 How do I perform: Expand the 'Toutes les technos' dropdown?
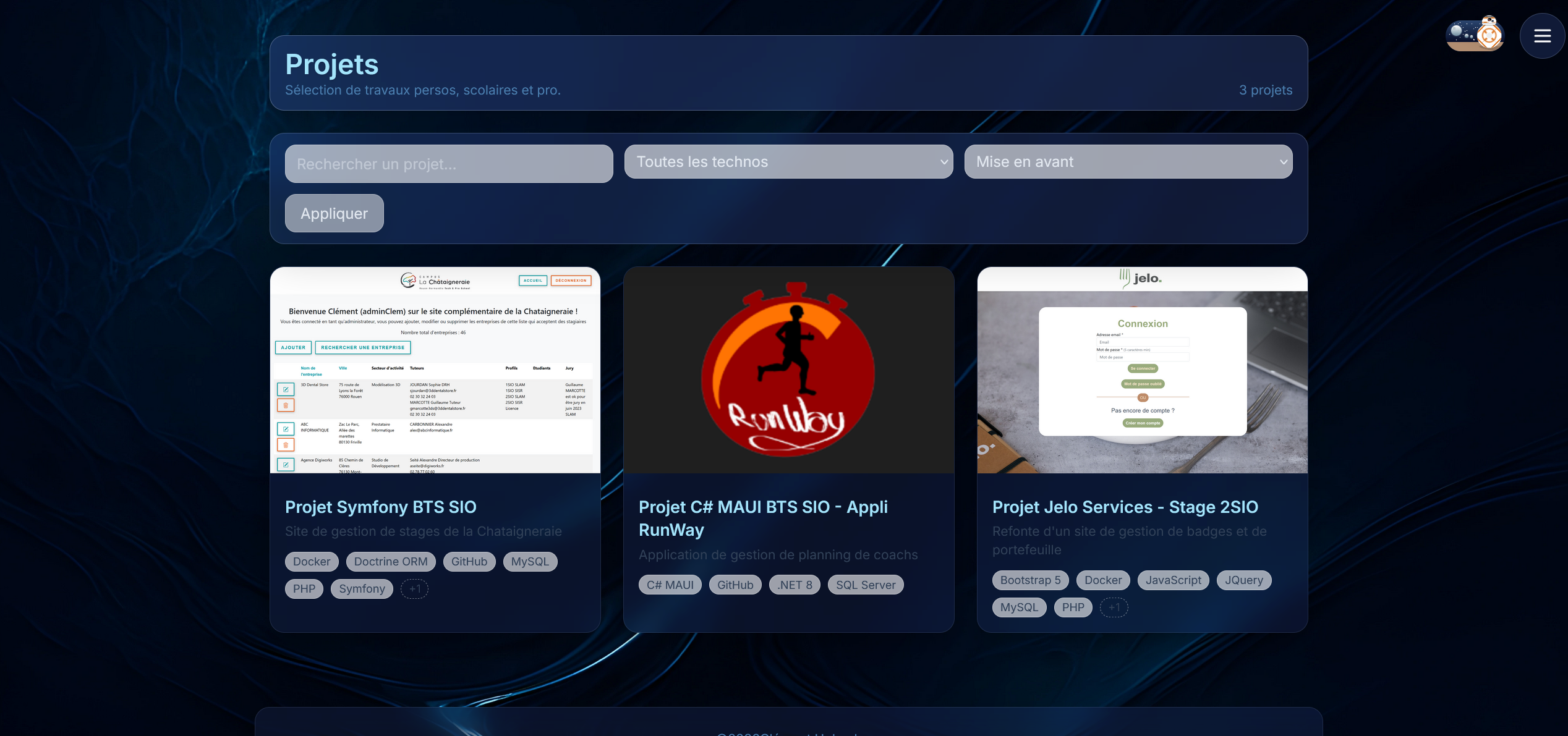(x=788, y=162)
